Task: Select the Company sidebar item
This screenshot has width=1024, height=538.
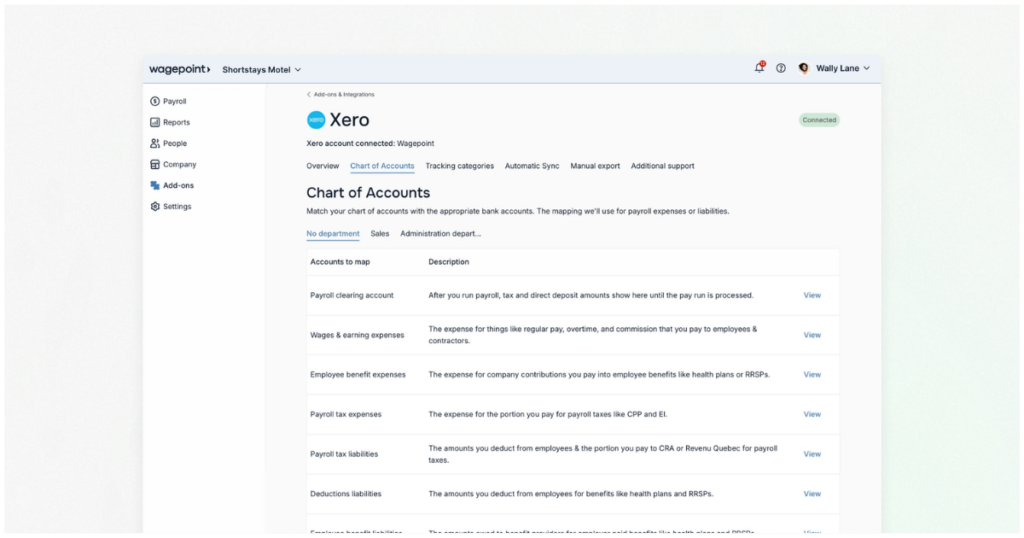Action: pos(173,165)
